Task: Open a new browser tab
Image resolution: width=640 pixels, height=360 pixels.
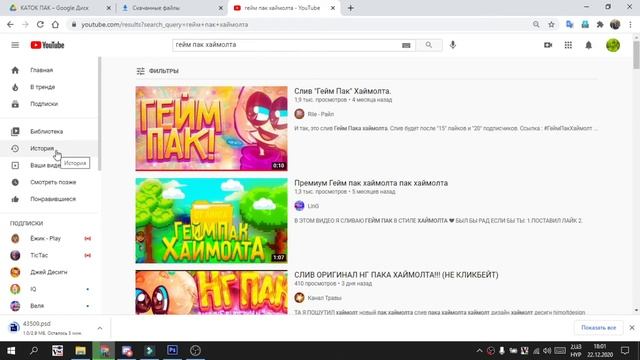Action: point(351,8)
